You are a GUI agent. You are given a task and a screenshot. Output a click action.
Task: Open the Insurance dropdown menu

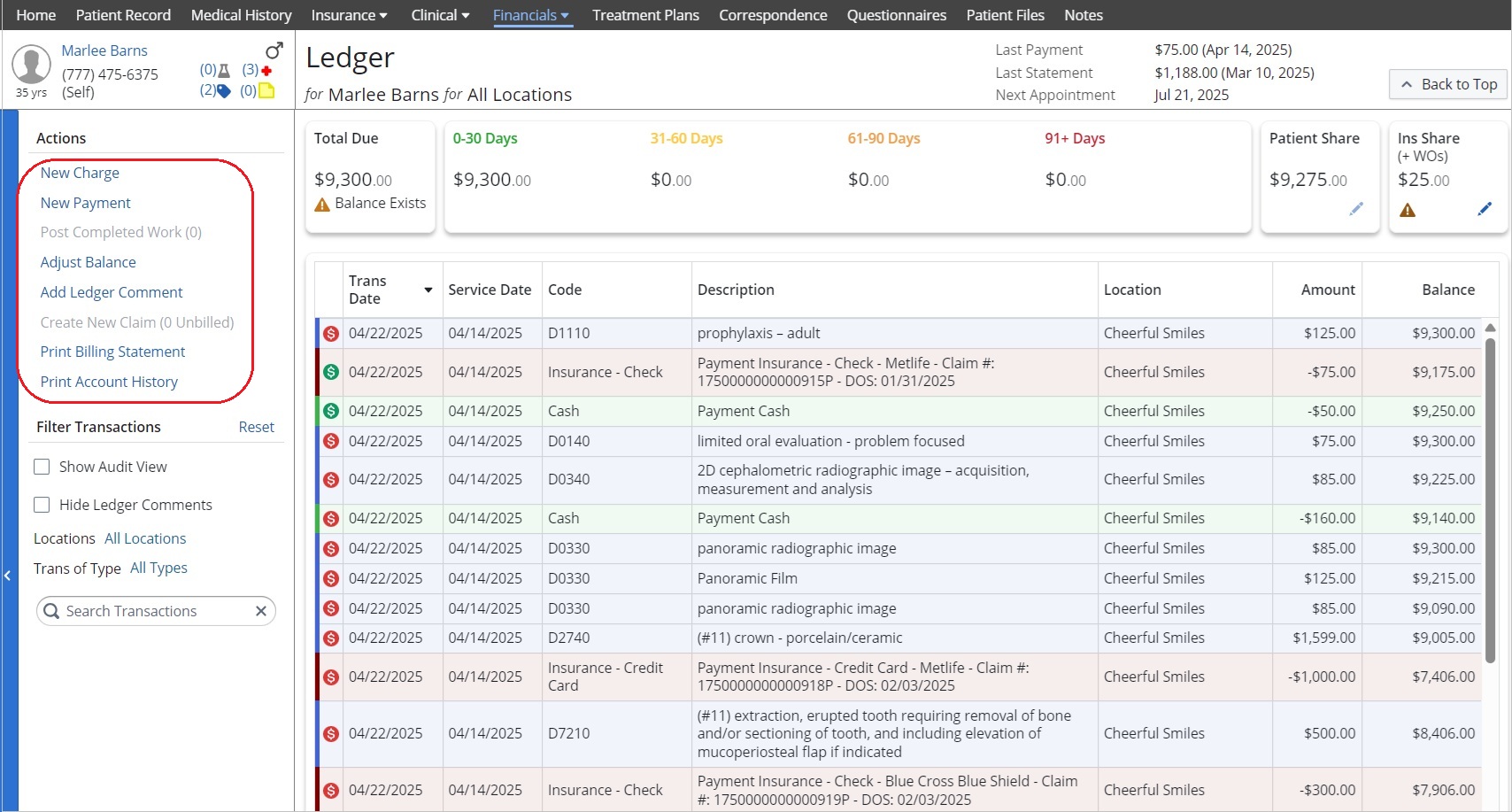(x=349, y=15)
